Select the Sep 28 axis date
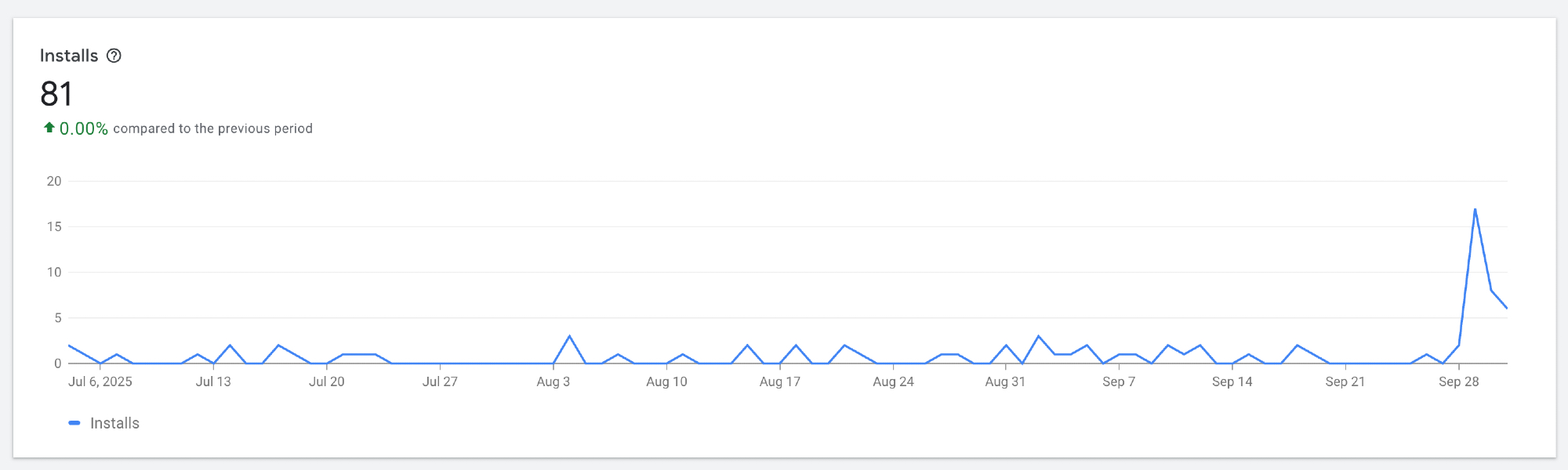This screenshot has height=470, width=1568. click(x=1459, y=381)
